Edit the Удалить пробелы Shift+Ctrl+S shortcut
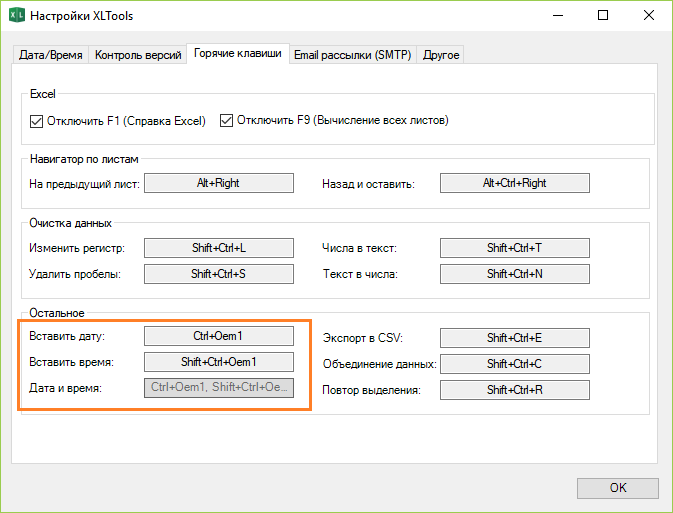This screenshot has height=513, width=673. (x=219, y=274)
